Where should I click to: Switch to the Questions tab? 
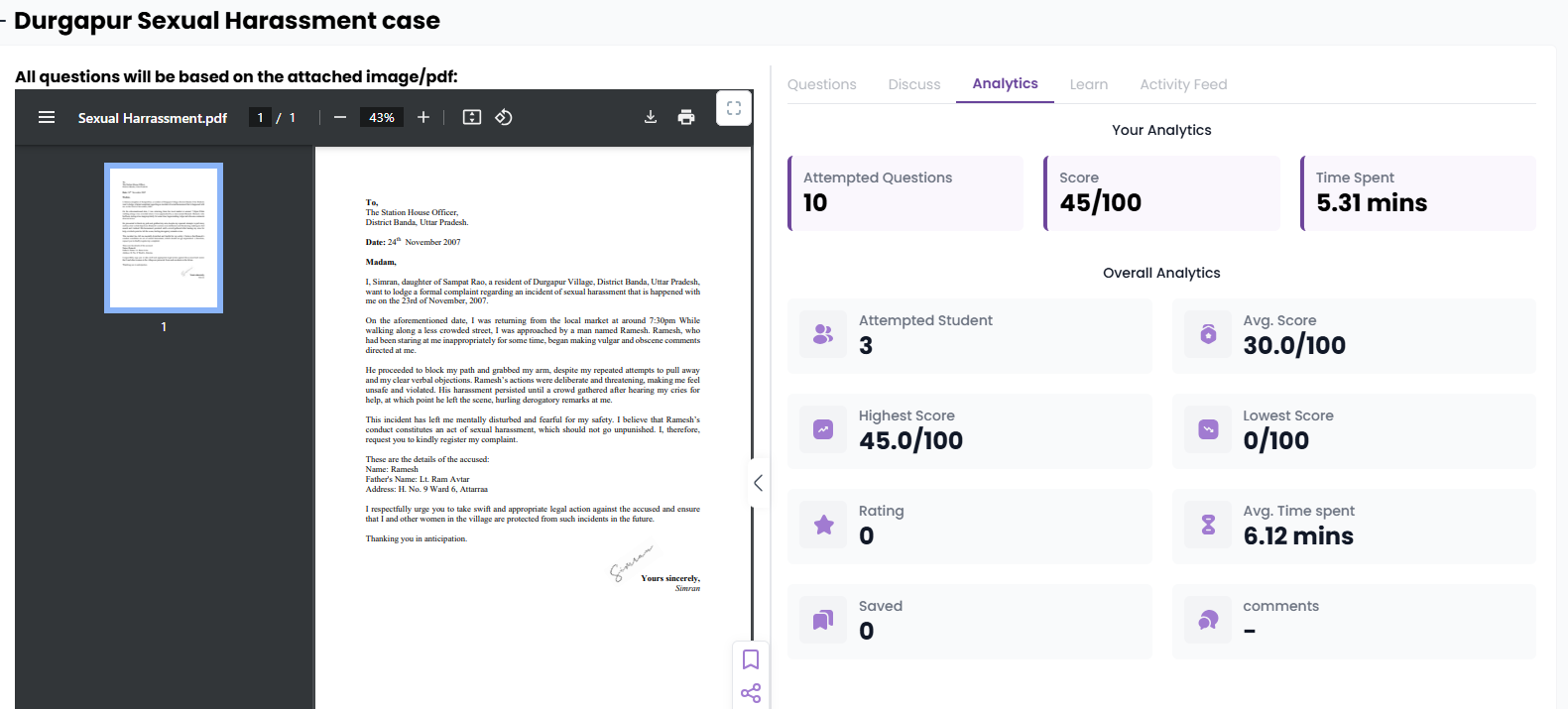821,84
